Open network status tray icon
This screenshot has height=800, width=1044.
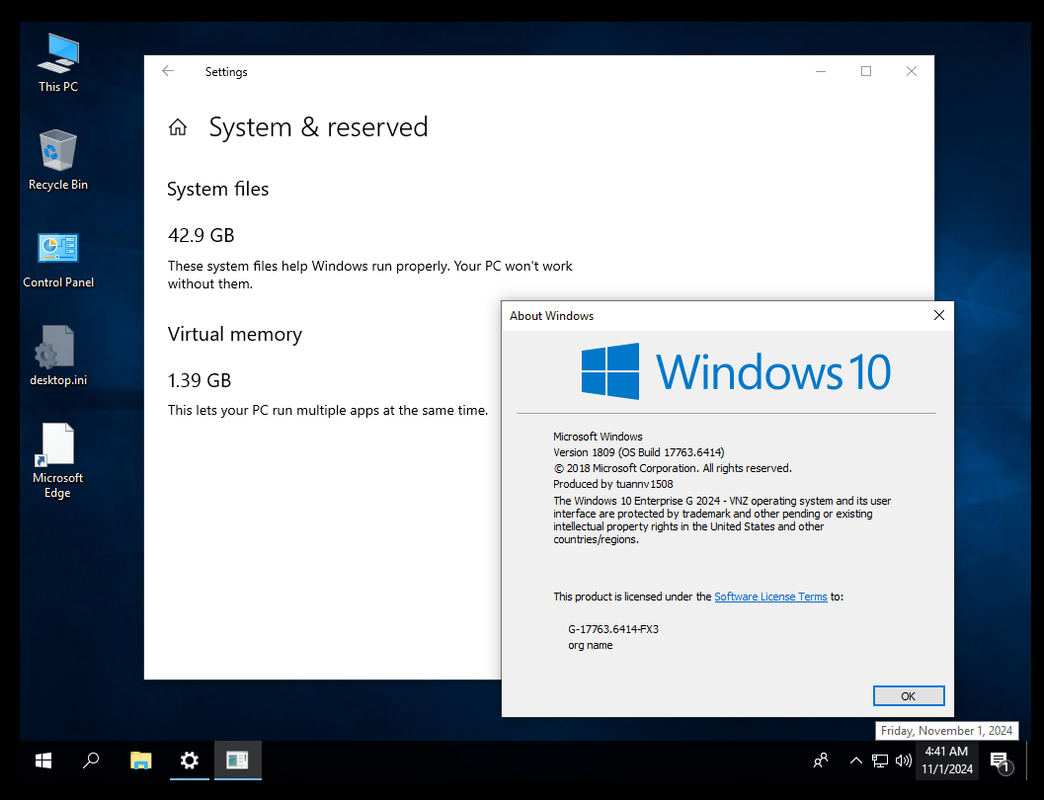pyautogui.click(x=880, y=760)
